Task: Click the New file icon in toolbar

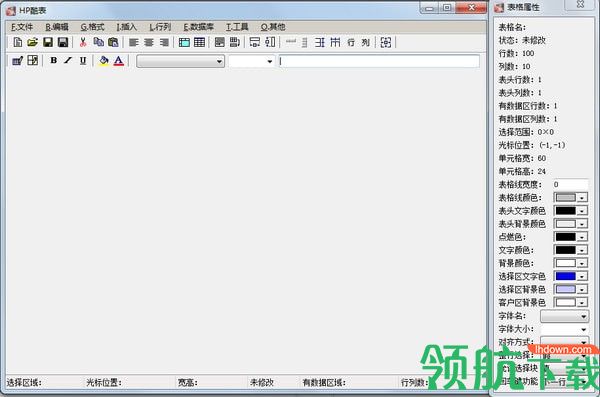Action: (18, 42)
